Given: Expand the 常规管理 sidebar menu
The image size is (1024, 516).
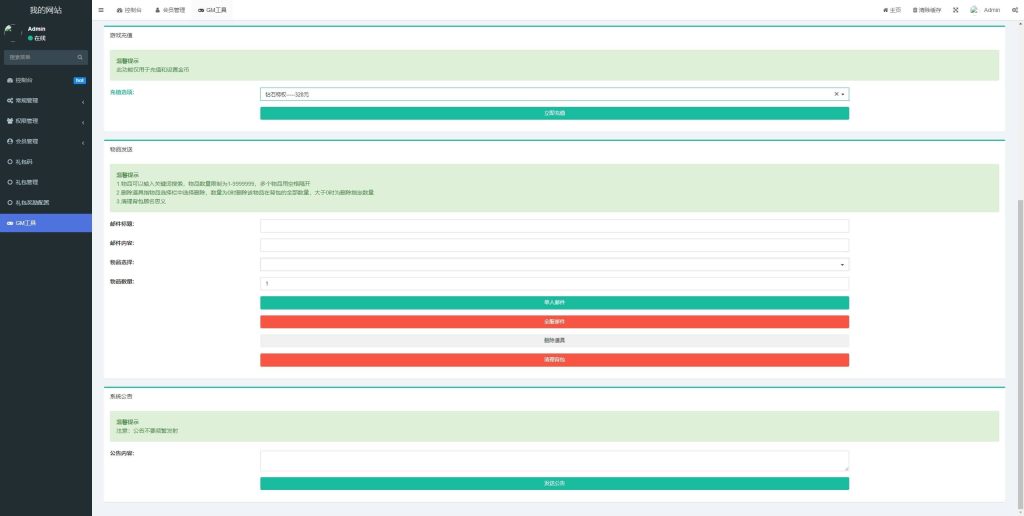Looking at the screenshot, I should (x=45, y=100).
